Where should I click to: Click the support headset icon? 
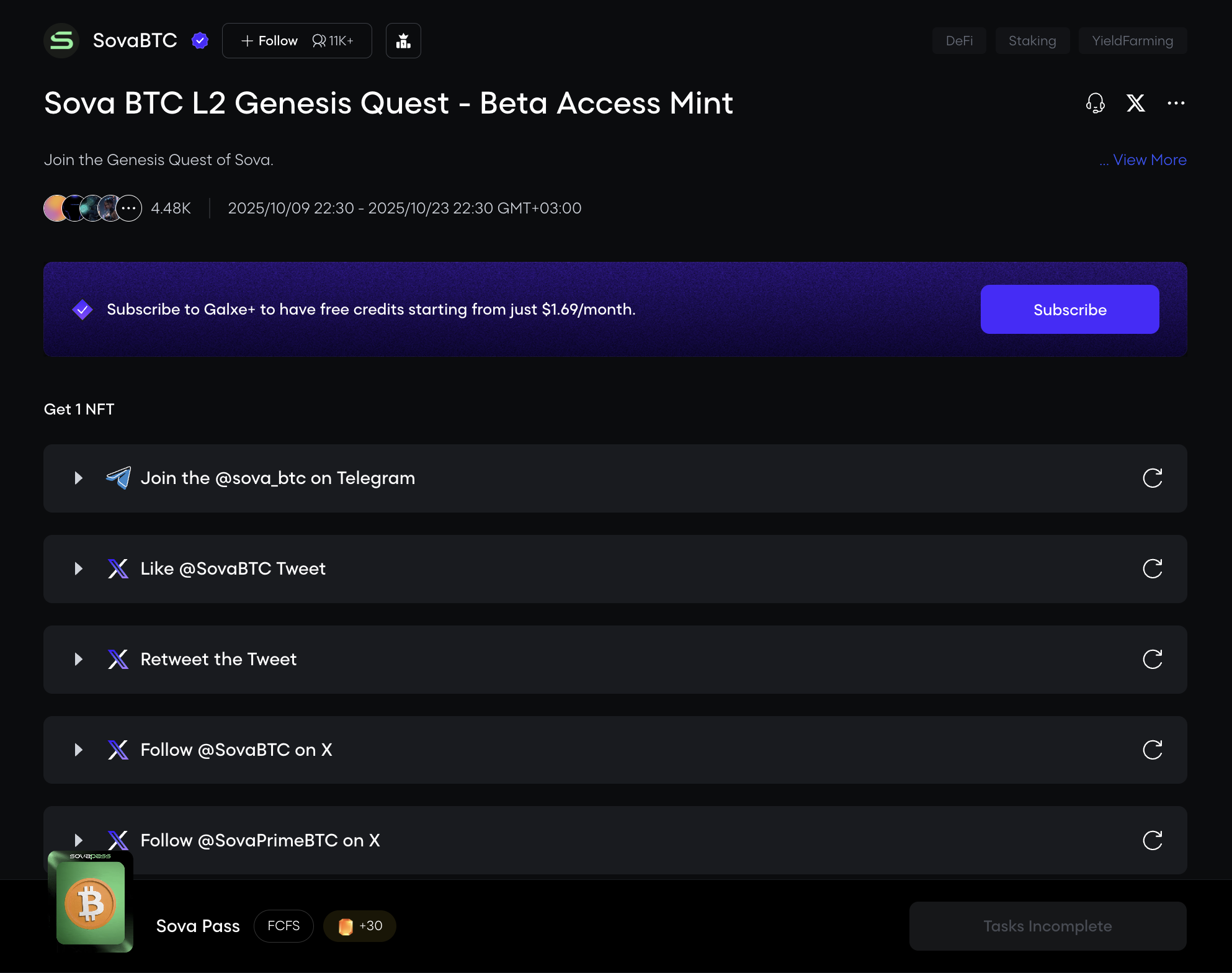tap(1095, 103)
